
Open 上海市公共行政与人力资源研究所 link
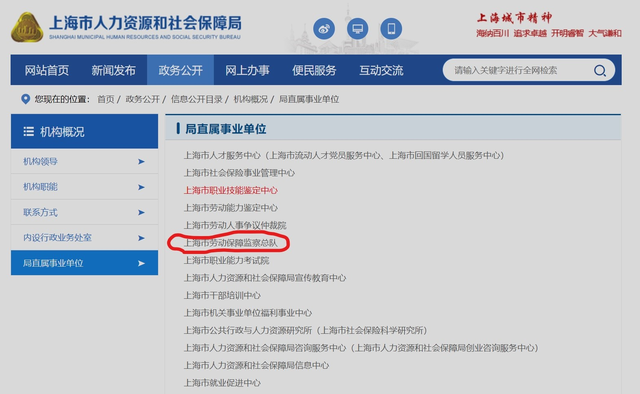305,330
